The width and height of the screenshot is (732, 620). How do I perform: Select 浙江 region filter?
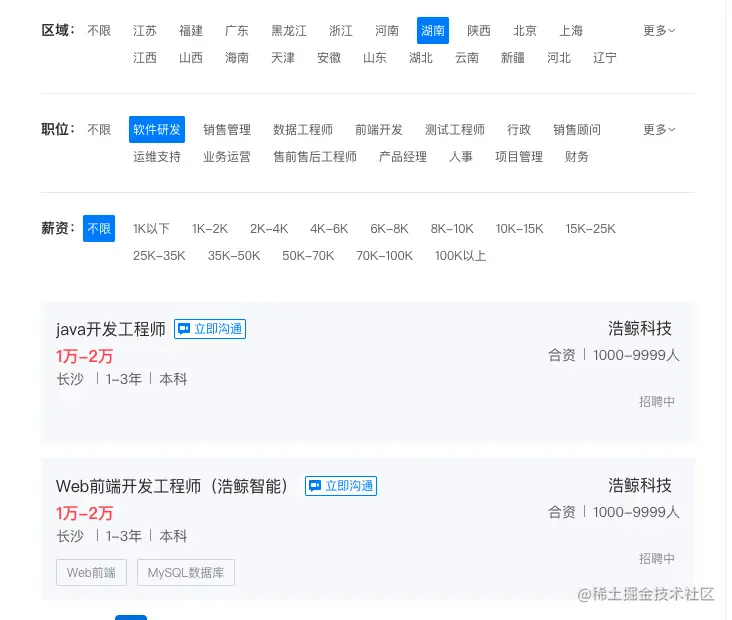pyautogui.click(x=341, y=31)
